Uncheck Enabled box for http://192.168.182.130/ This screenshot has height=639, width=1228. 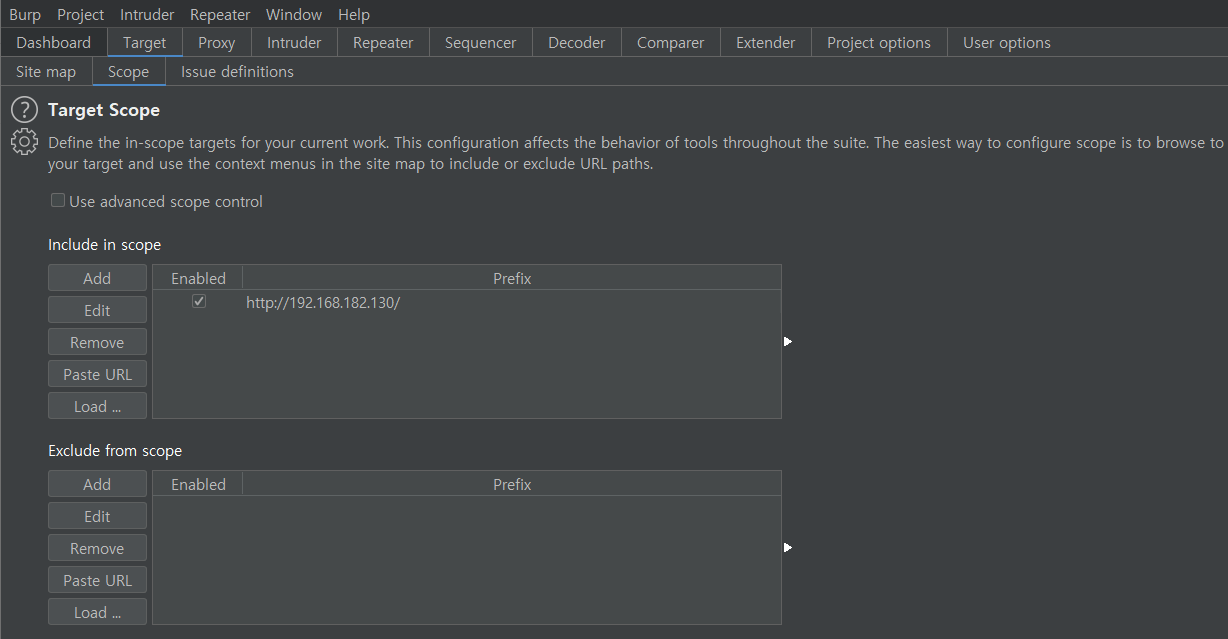[199, 302]
